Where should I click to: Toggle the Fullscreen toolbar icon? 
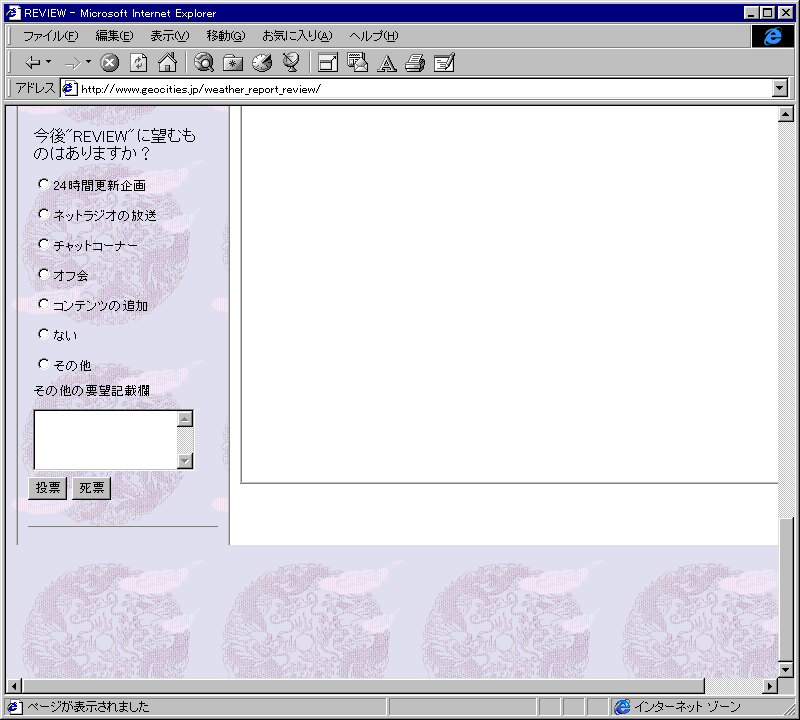[x=328, y=63]
